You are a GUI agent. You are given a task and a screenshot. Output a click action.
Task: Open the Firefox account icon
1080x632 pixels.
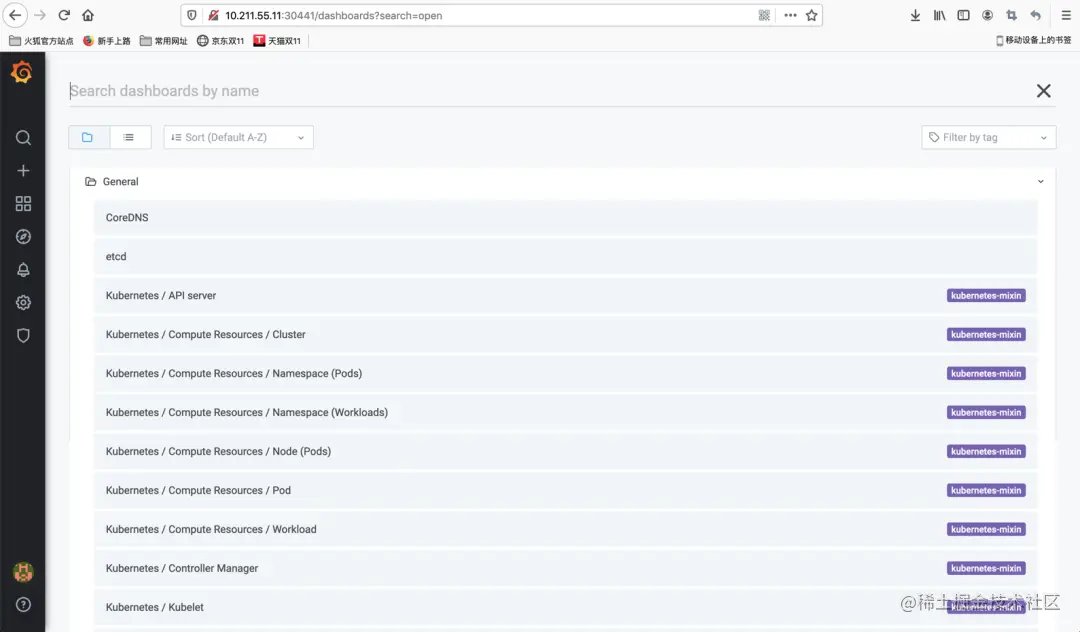[x=988, y=15]
